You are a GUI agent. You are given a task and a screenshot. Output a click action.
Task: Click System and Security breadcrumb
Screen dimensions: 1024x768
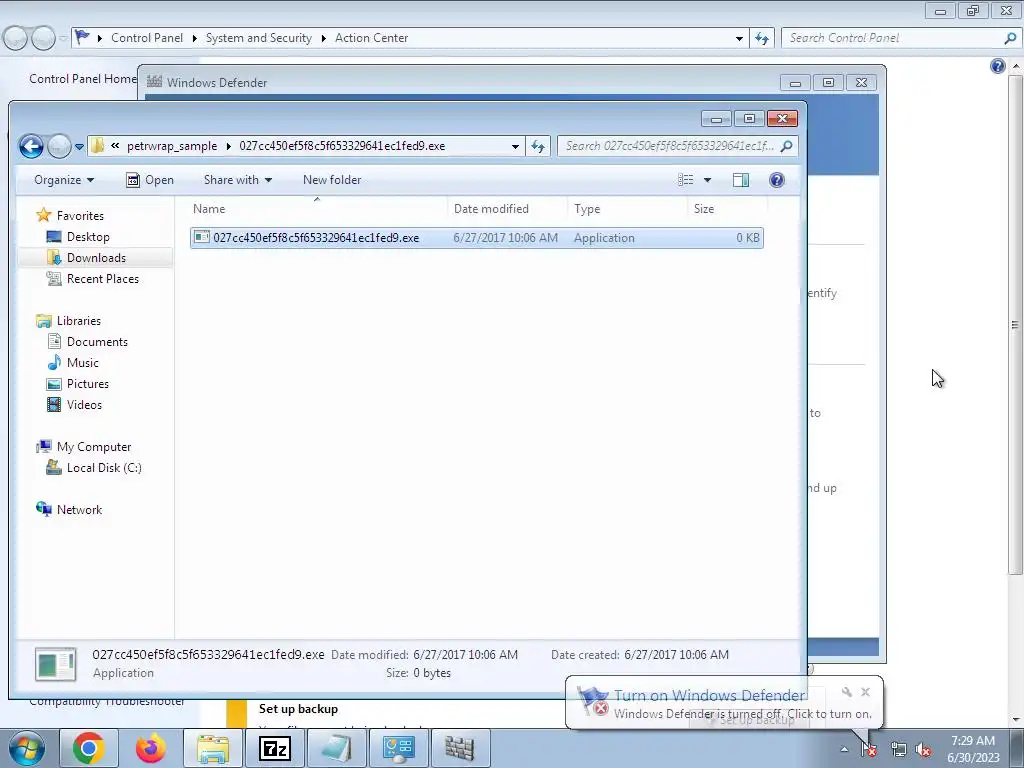pyautogui.click(x=259, y=38)
